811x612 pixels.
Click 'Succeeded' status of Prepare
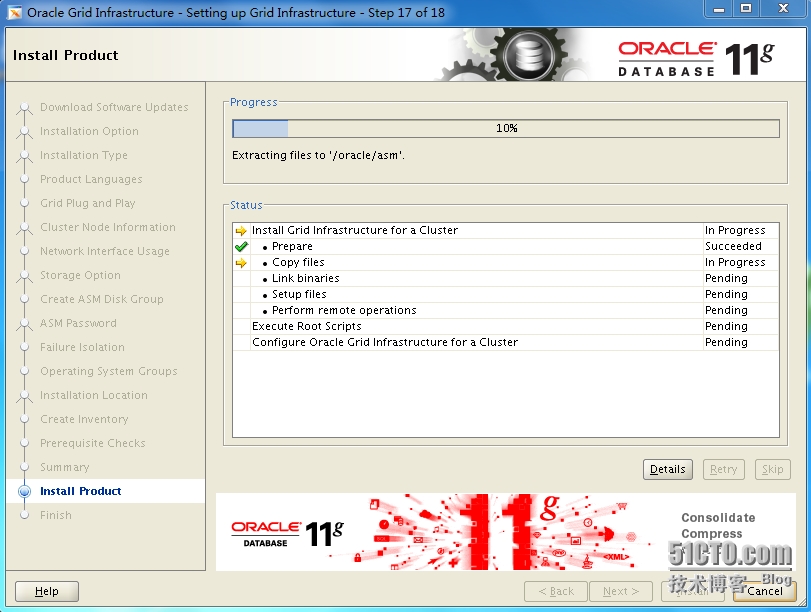point(733,246)
